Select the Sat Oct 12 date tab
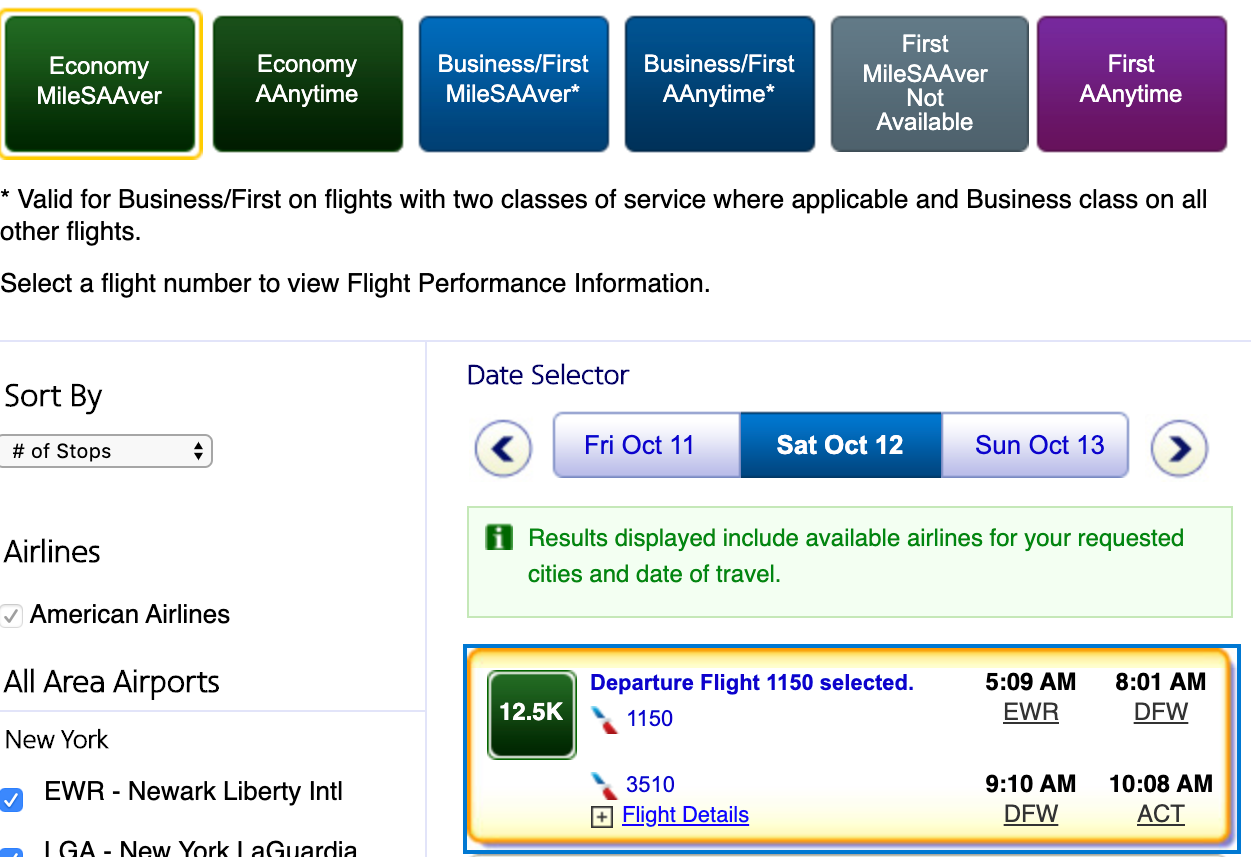The height and width of the screenshot is (857, 1251). 840,446
